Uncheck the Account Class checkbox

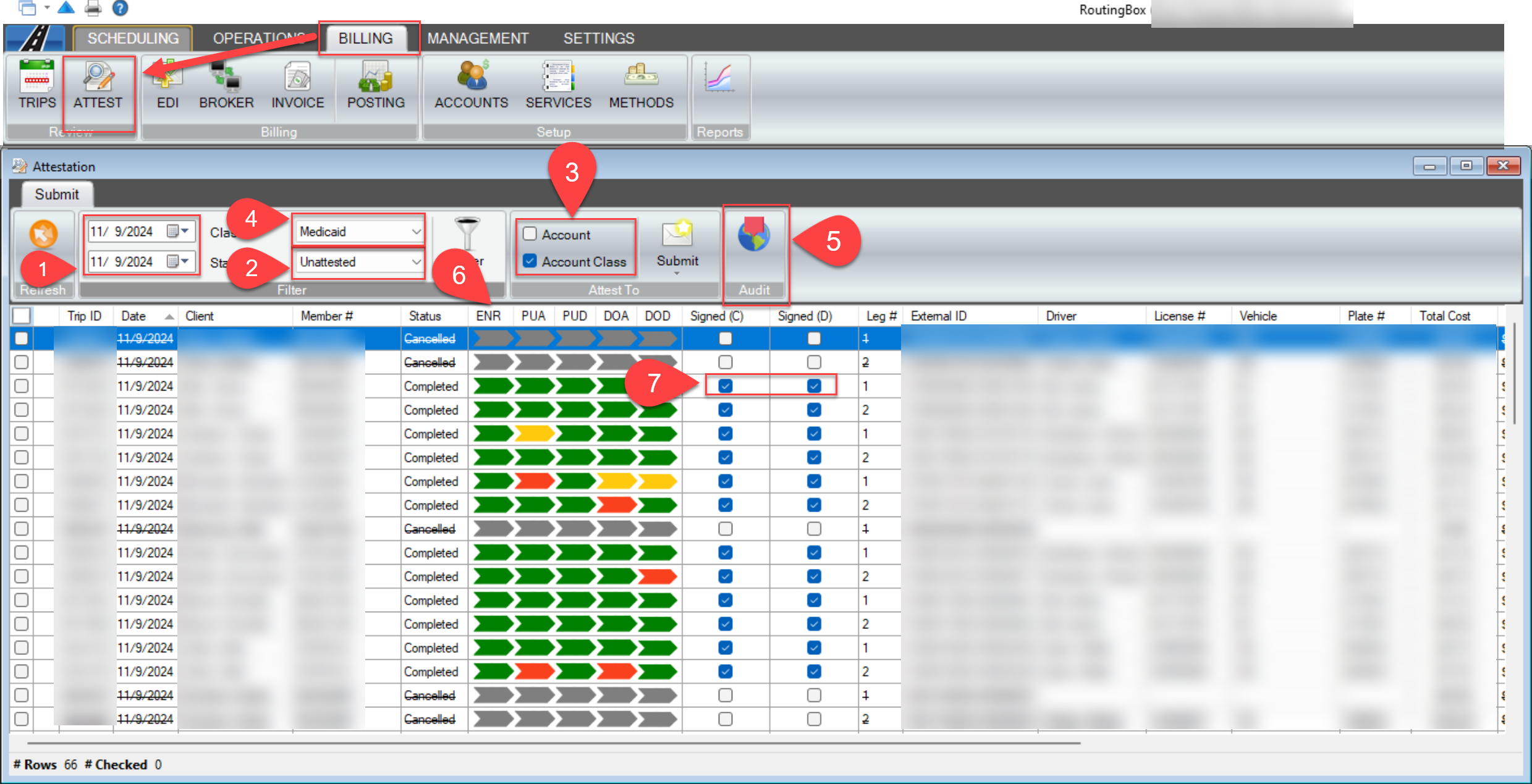click(530, 261)
